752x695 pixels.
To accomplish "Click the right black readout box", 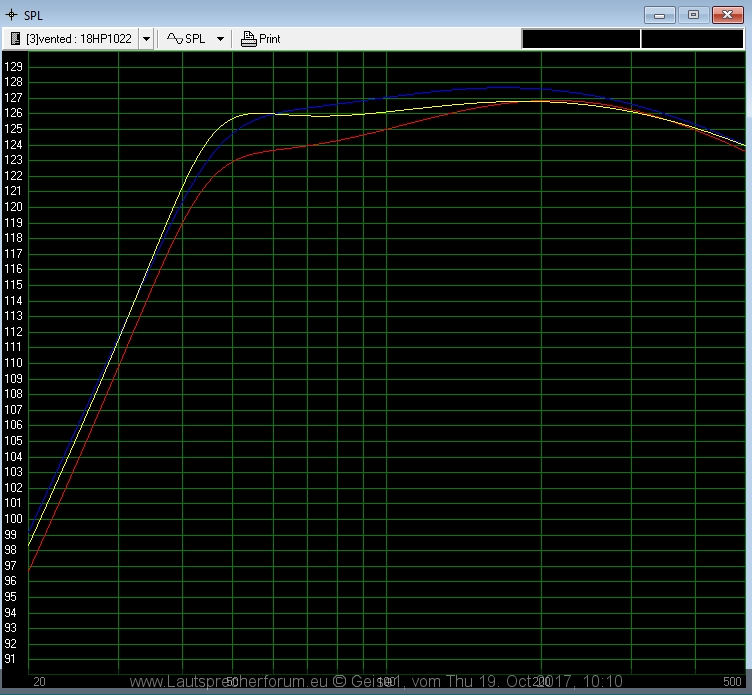I will point(692,39).
